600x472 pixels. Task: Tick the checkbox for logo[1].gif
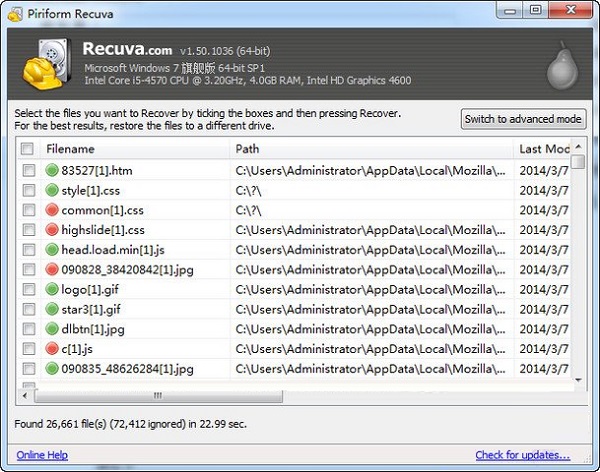pyautogui.click(x=29, y=289)
